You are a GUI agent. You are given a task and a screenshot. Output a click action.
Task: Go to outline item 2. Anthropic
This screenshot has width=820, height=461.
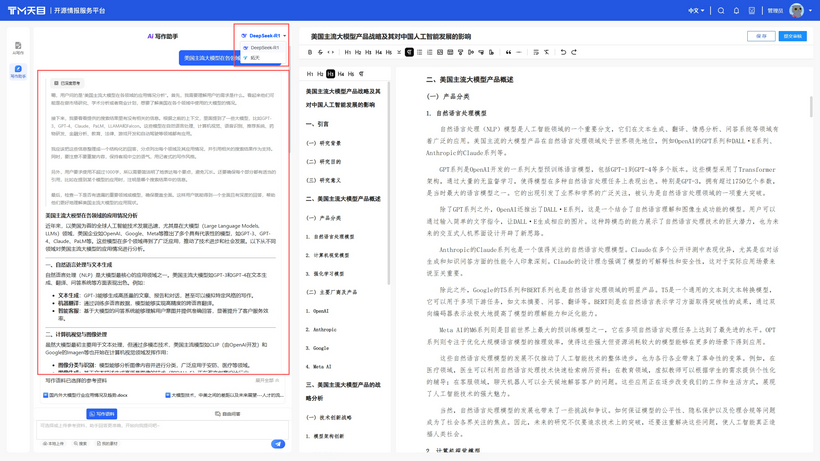click(321, 330)
